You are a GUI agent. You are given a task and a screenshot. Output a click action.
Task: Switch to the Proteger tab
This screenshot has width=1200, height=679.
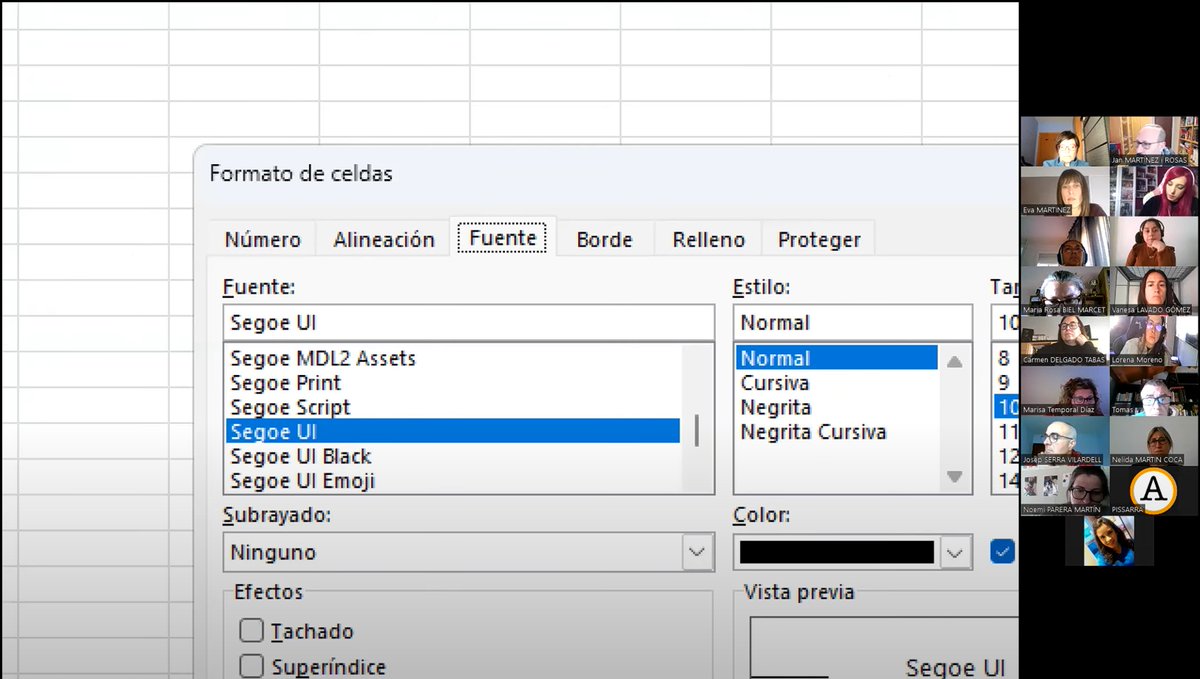click(x=819, y=239)
